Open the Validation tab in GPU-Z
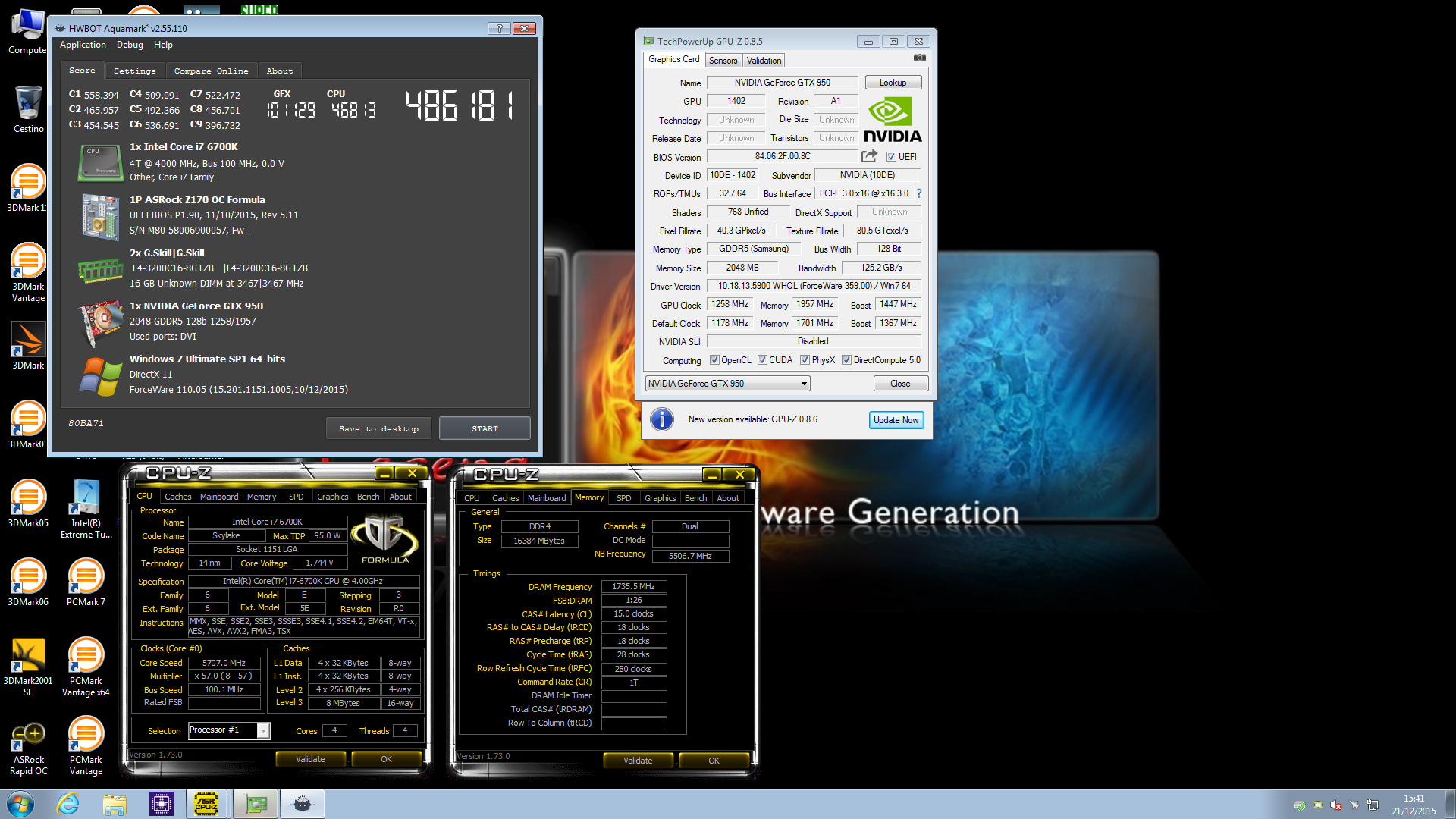The width and height of the screenshot is (1456, 819). pos(764,61)
